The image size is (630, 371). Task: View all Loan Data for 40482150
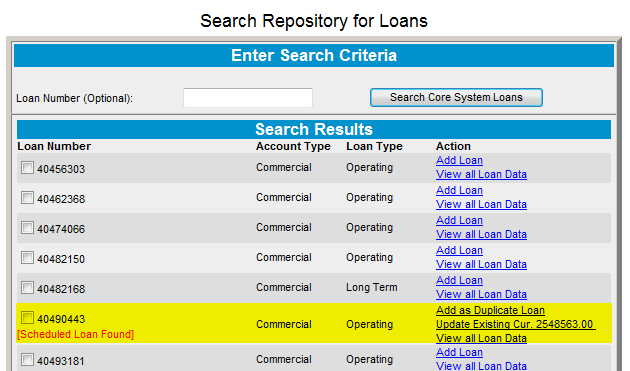click(481, 264)
